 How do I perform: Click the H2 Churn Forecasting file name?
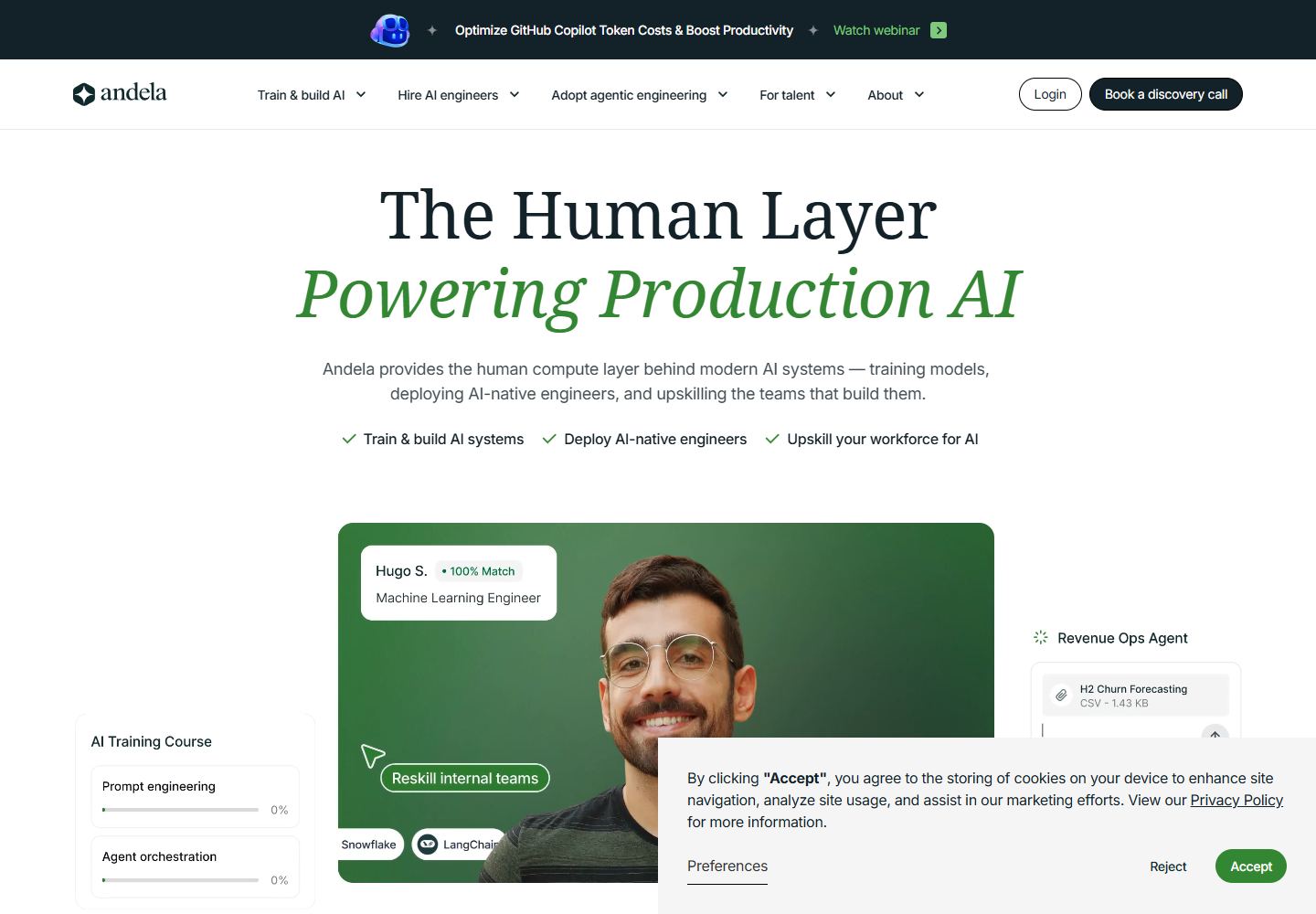point(1133,689)
